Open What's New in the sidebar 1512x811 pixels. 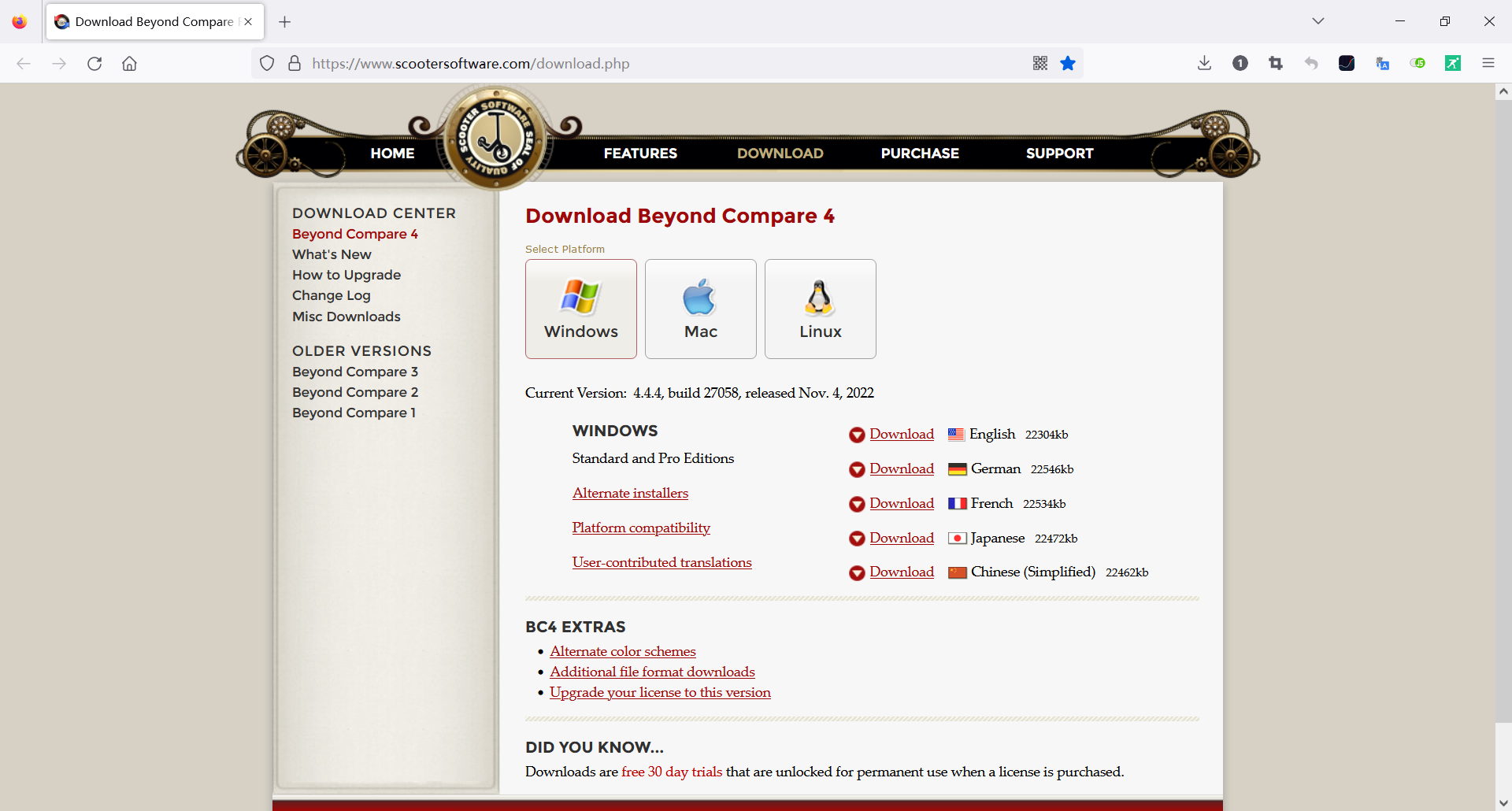(332, 254)
